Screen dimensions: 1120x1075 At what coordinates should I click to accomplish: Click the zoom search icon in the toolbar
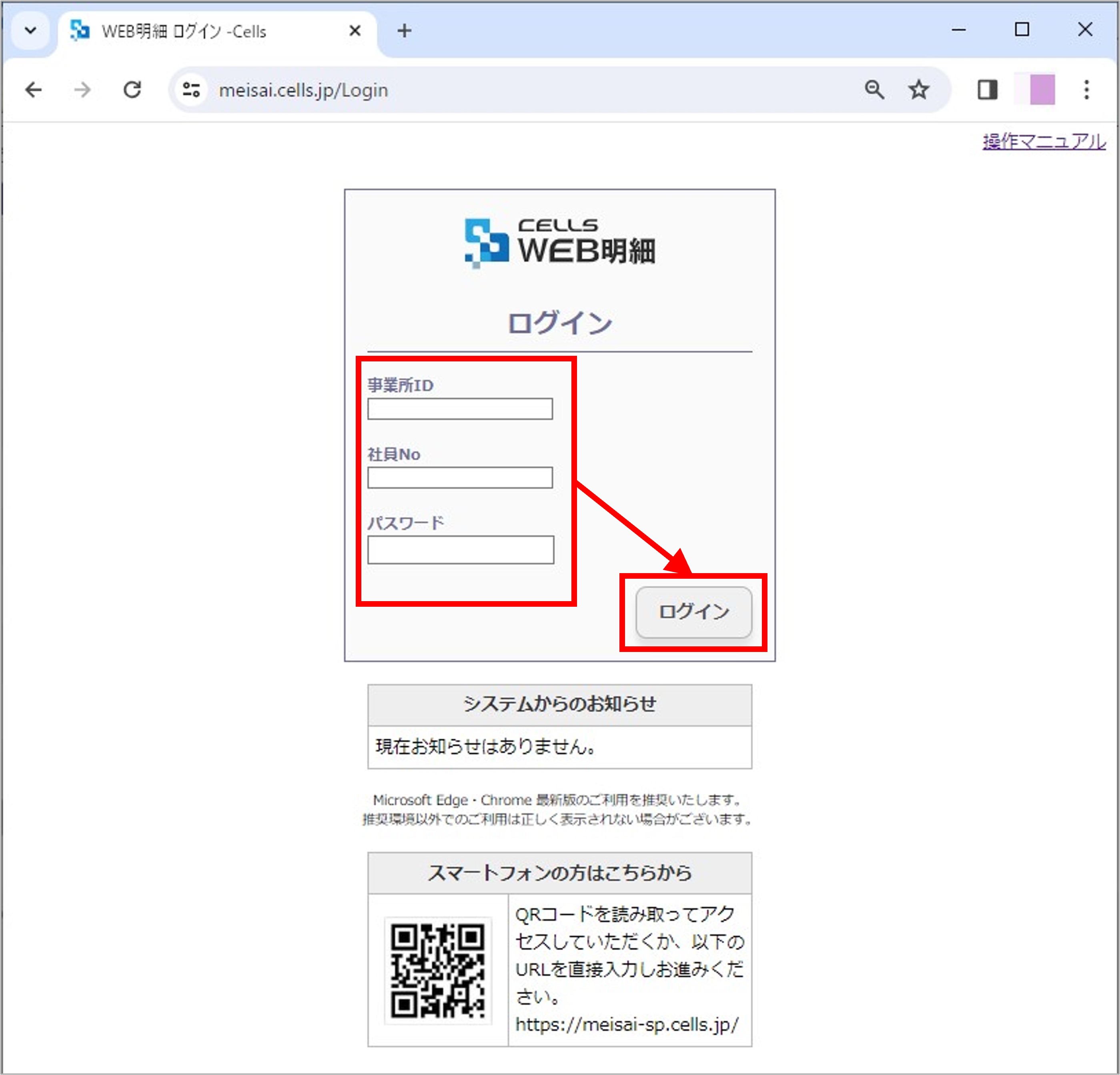(874, 90)
